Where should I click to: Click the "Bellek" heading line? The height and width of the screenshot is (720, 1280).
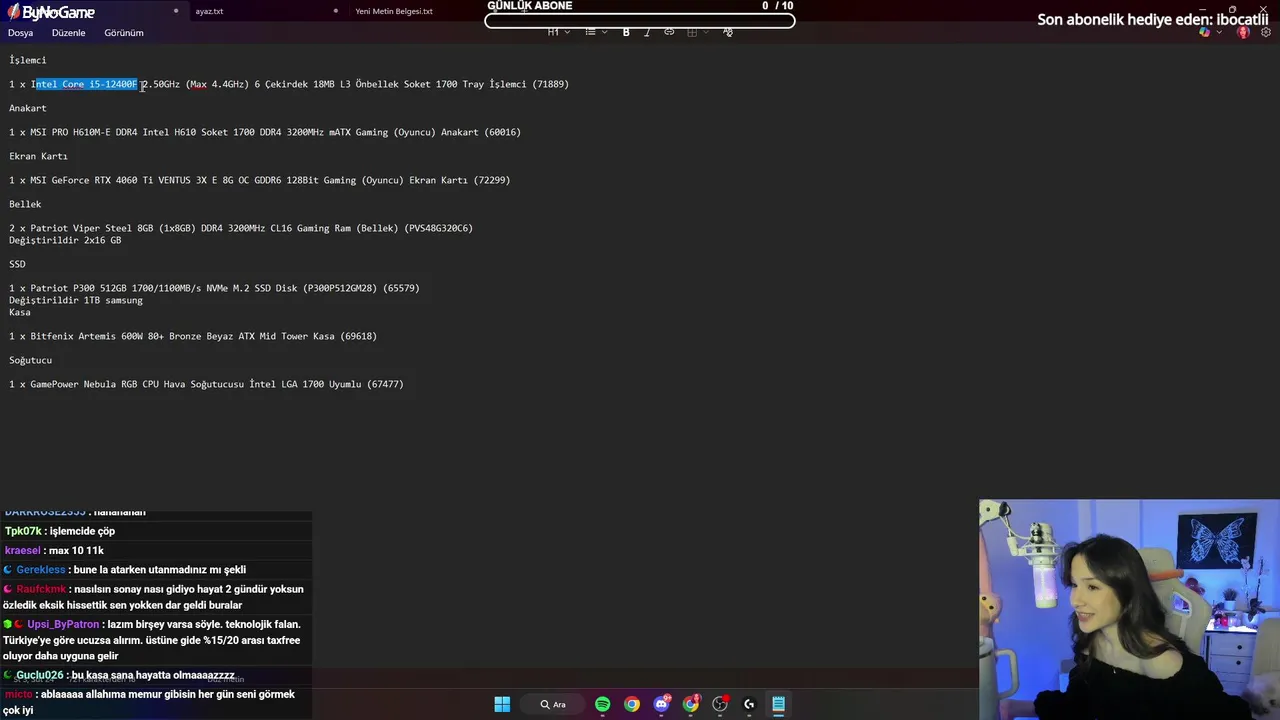25,204
